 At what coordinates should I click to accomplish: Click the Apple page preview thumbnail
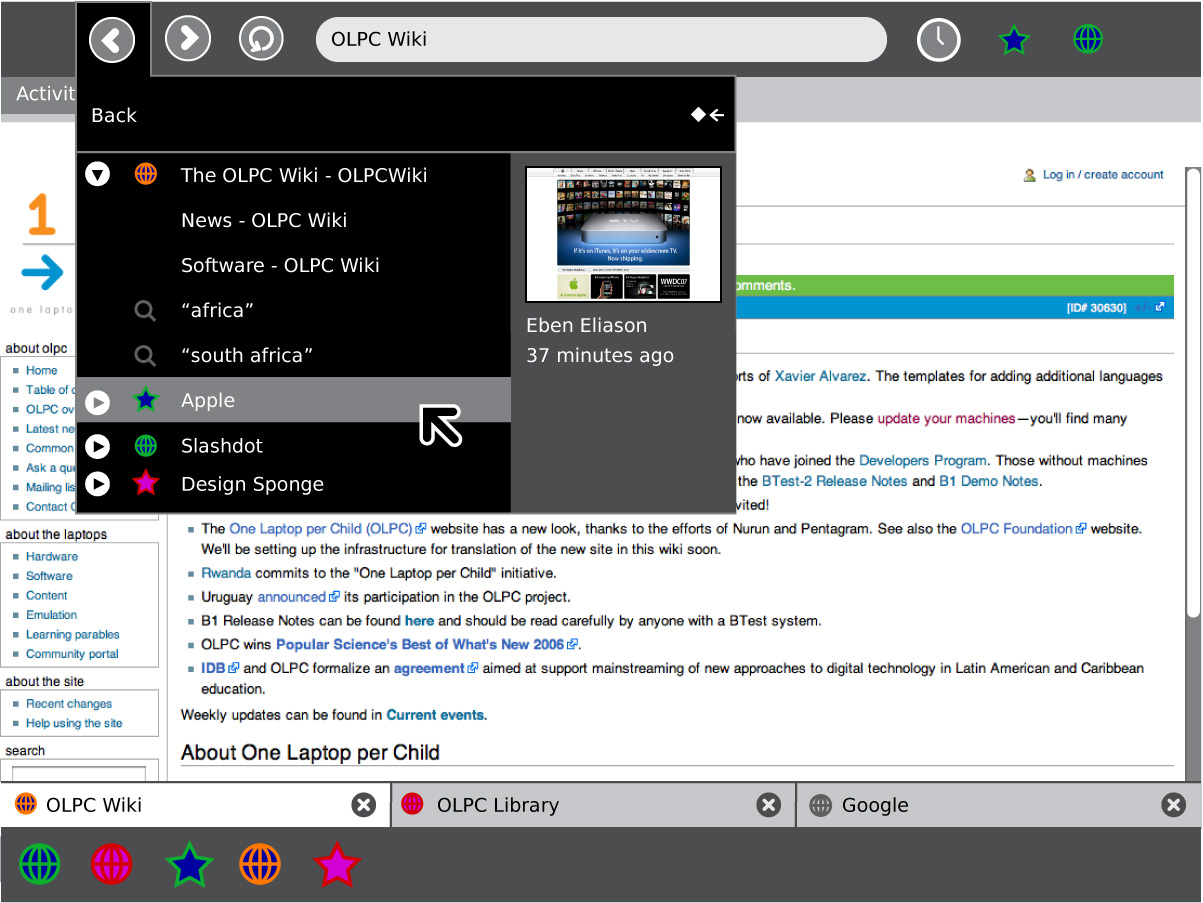pyautogui.click(x=623, y=234)
